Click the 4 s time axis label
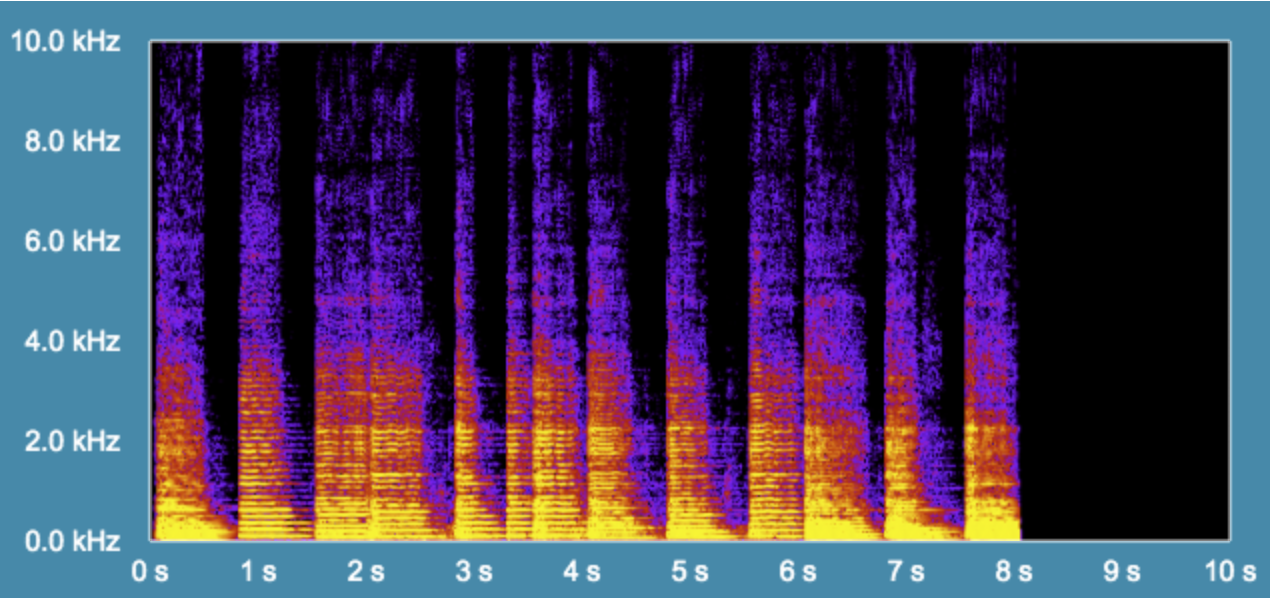Image resolution: width=1270 pixels, height=598 pixels. [582, 572]
